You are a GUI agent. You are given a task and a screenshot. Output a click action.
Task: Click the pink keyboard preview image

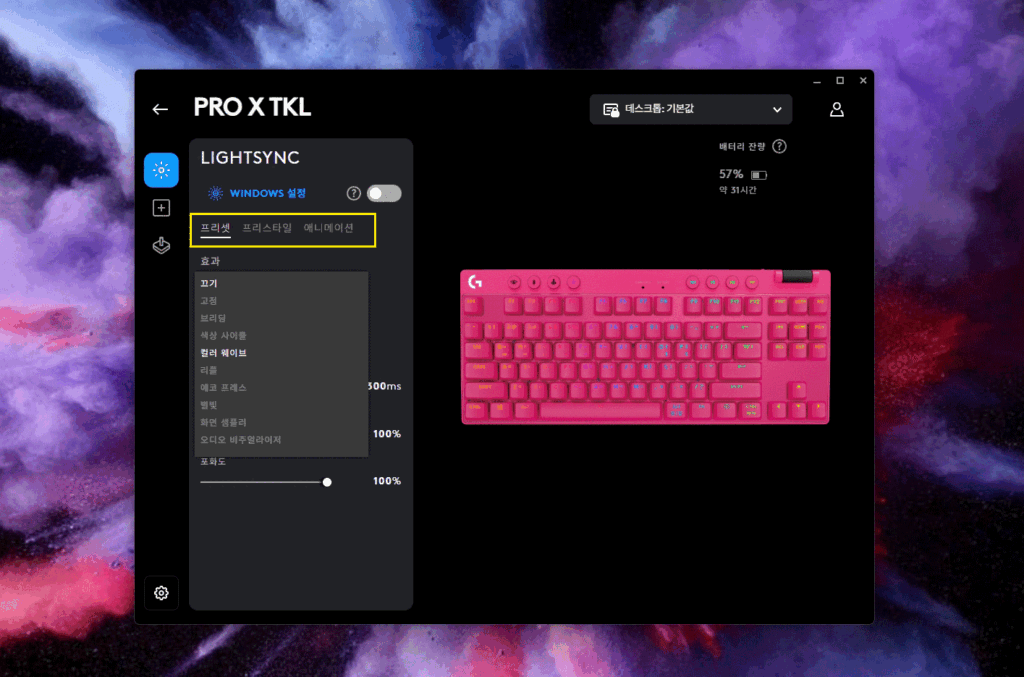pyautogui.click(x=645, y=347)
